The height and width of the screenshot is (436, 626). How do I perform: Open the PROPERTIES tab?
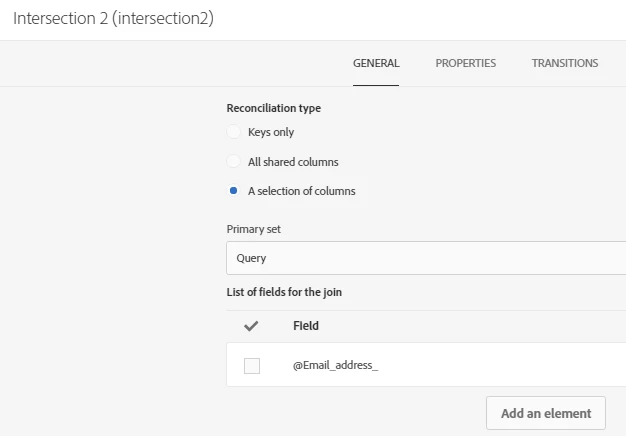click(x=465, y=63)
